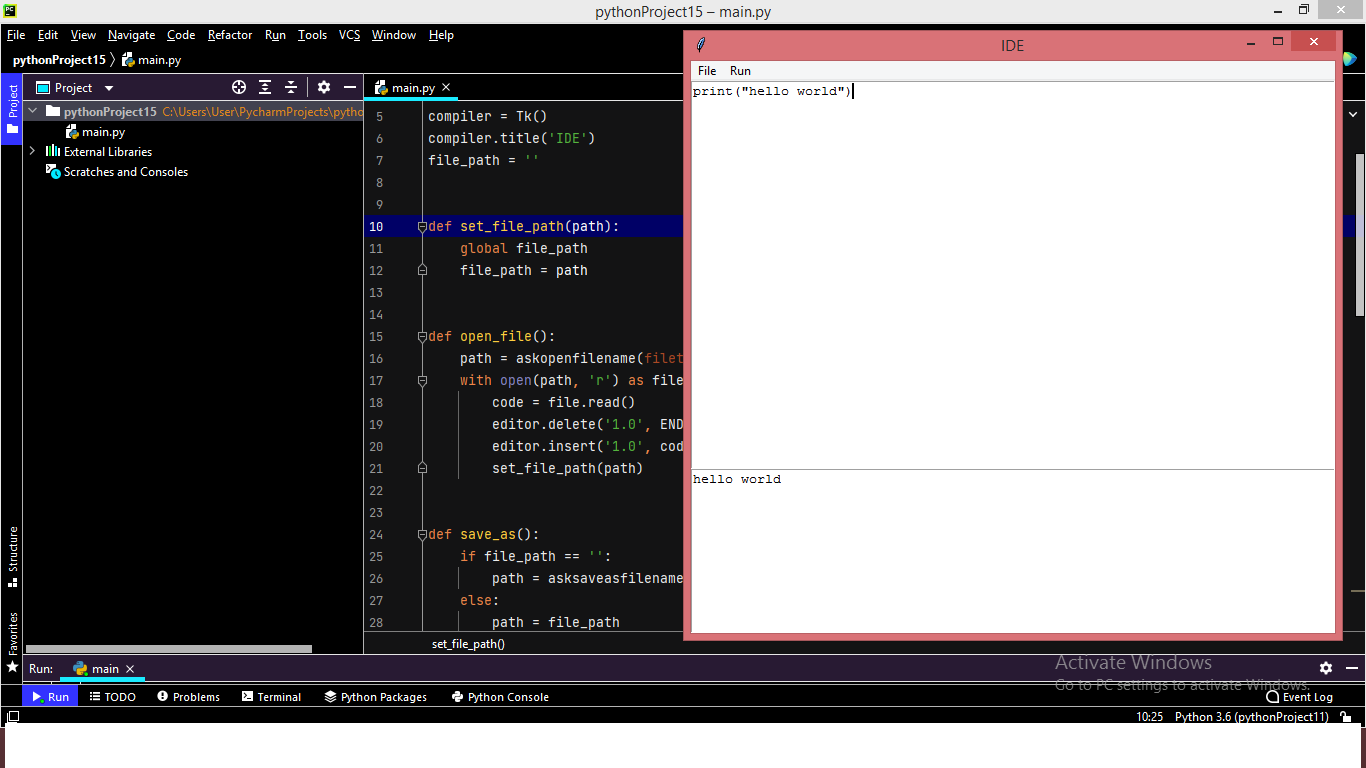Toggle the Problems tool window
The image size is (1366, 768).
click(x=188, y=696)
